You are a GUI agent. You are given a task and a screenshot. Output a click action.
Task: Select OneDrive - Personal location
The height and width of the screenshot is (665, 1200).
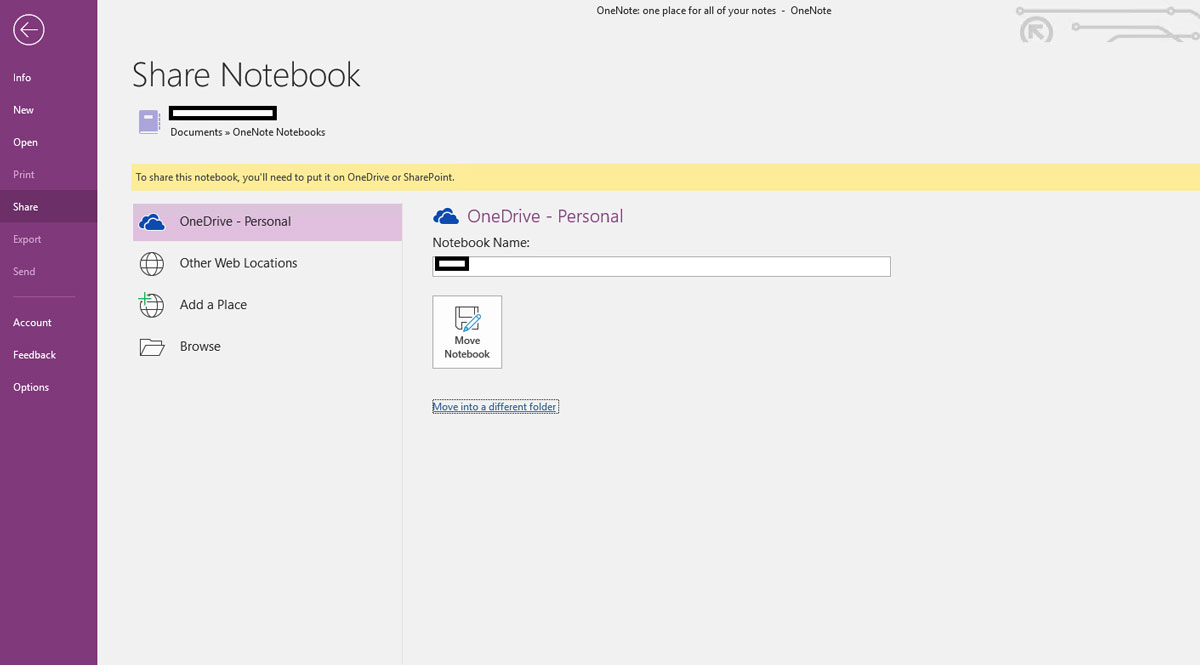[267, 222]
